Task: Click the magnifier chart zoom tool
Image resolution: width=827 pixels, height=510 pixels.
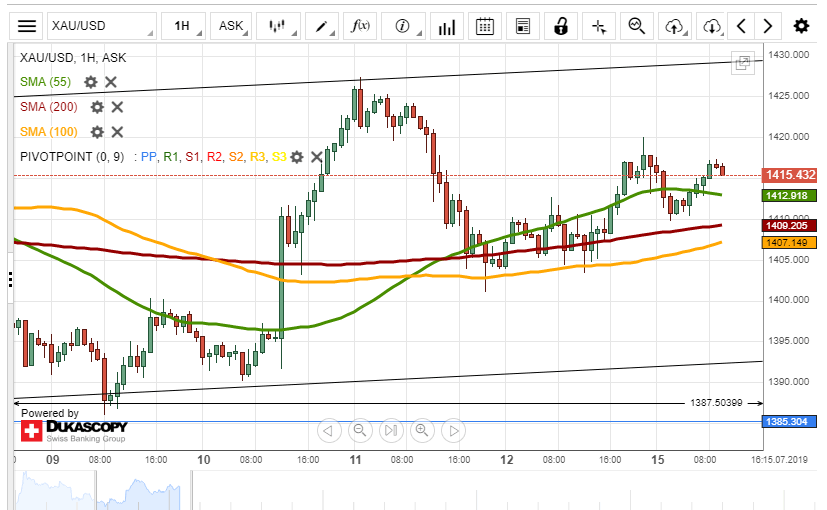Action: (x=637, y=26)
